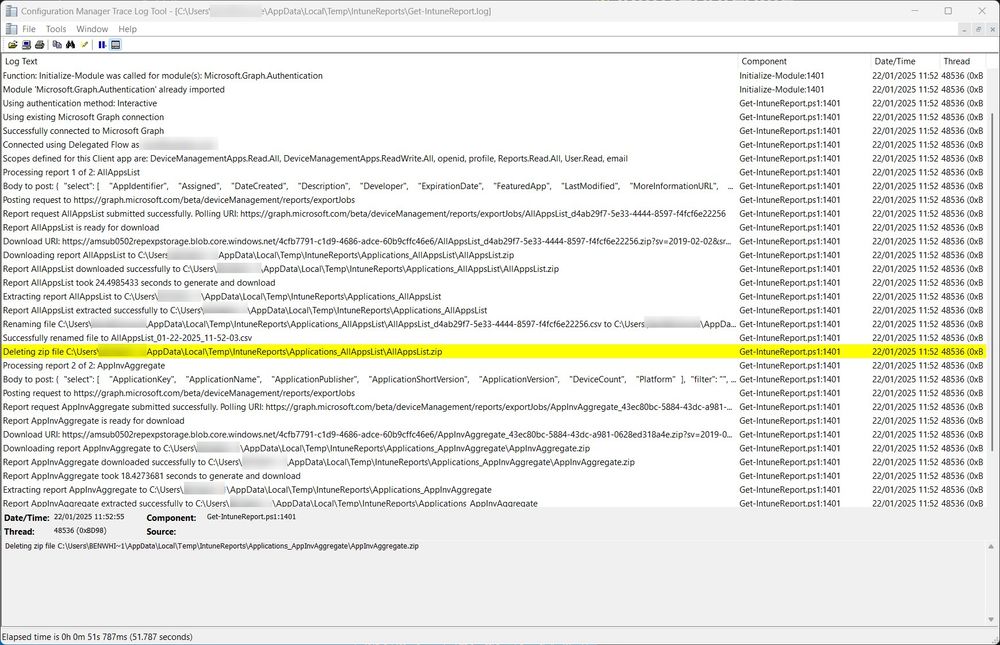Select row 'Report AllAppsList took 24.4985433 seconds'
Viewport: 1000px width, 645px height.
[494, 283]
